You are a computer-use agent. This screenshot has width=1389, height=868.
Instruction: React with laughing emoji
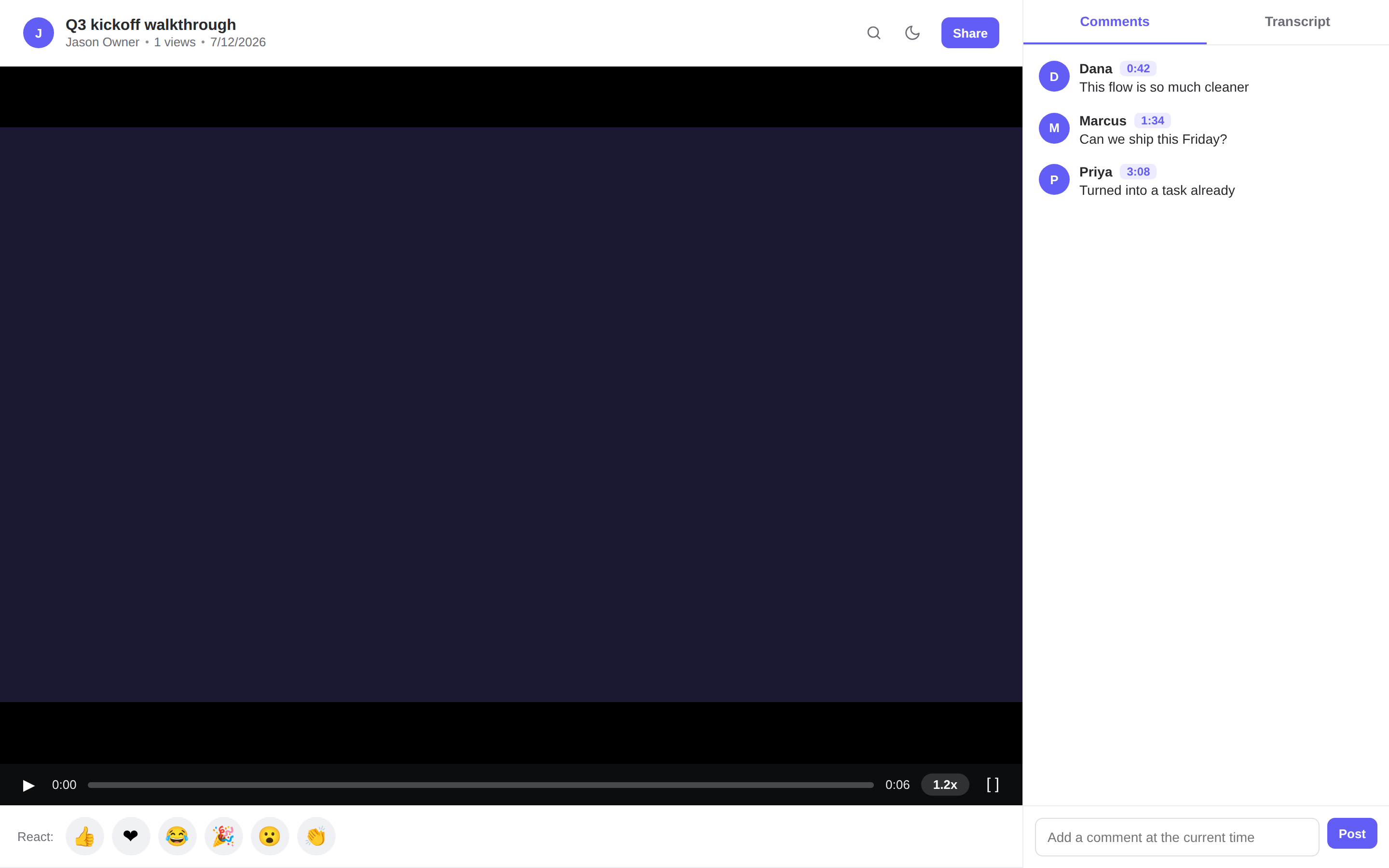click(177, 837)
